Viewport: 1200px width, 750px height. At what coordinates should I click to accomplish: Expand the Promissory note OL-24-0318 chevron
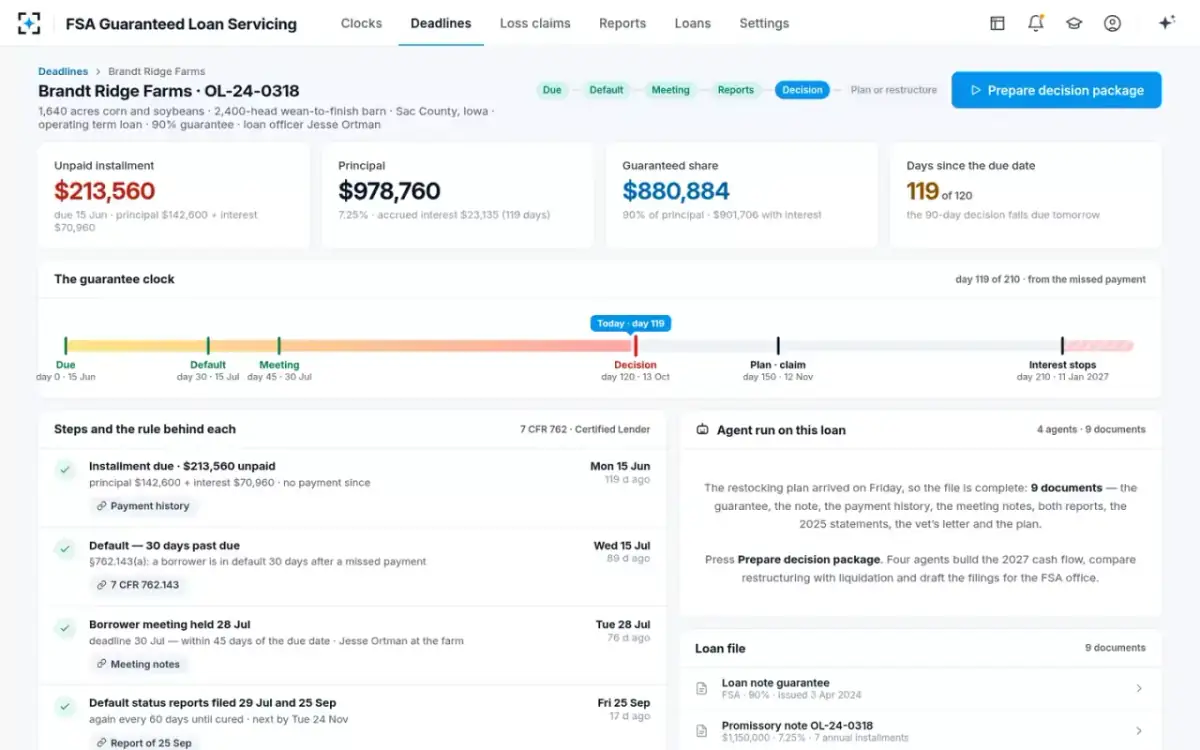(1139, 731)
